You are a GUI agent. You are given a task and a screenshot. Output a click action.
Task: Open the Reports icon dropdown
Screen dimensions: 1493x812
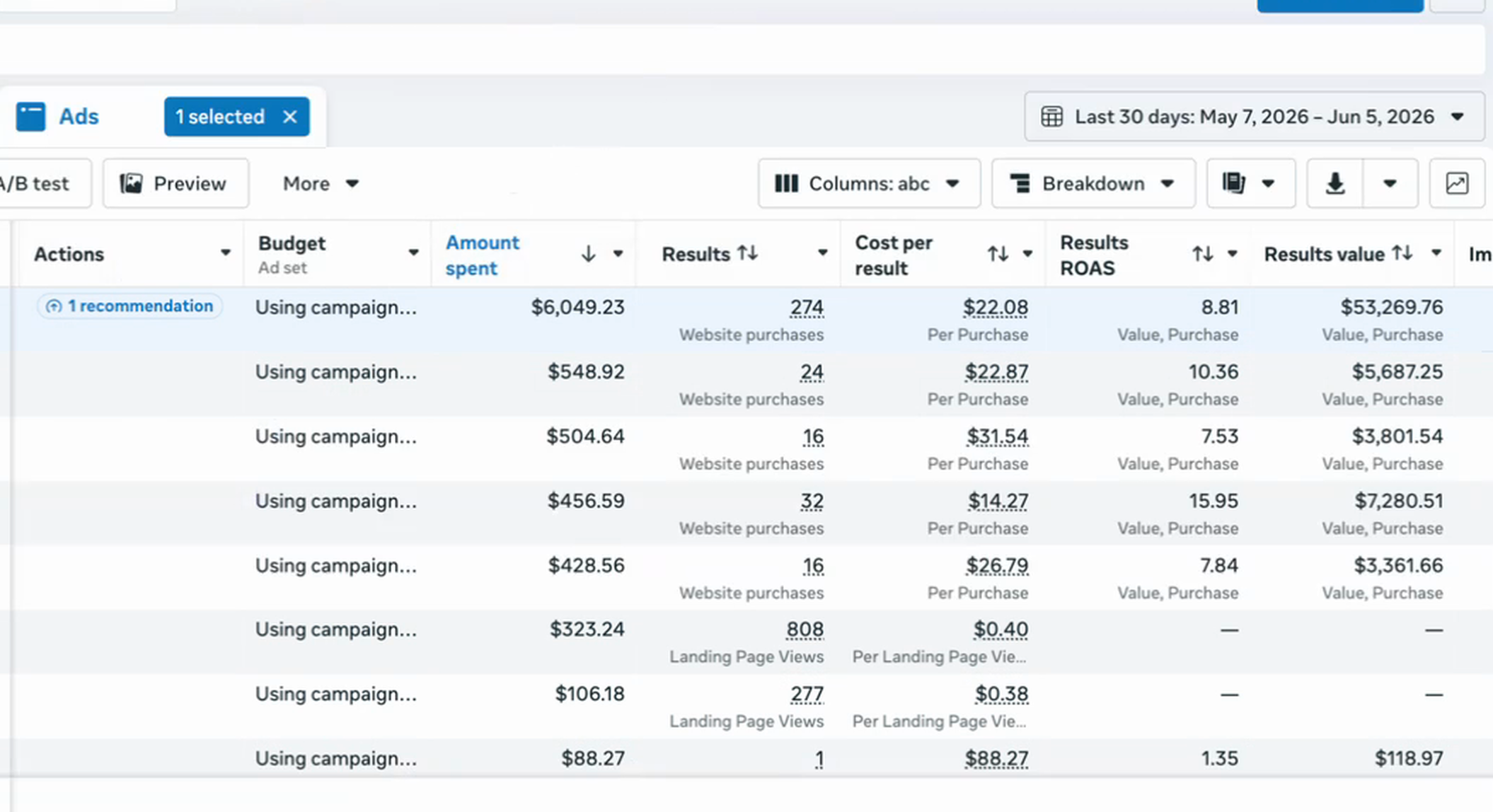tap(1250, 184)
